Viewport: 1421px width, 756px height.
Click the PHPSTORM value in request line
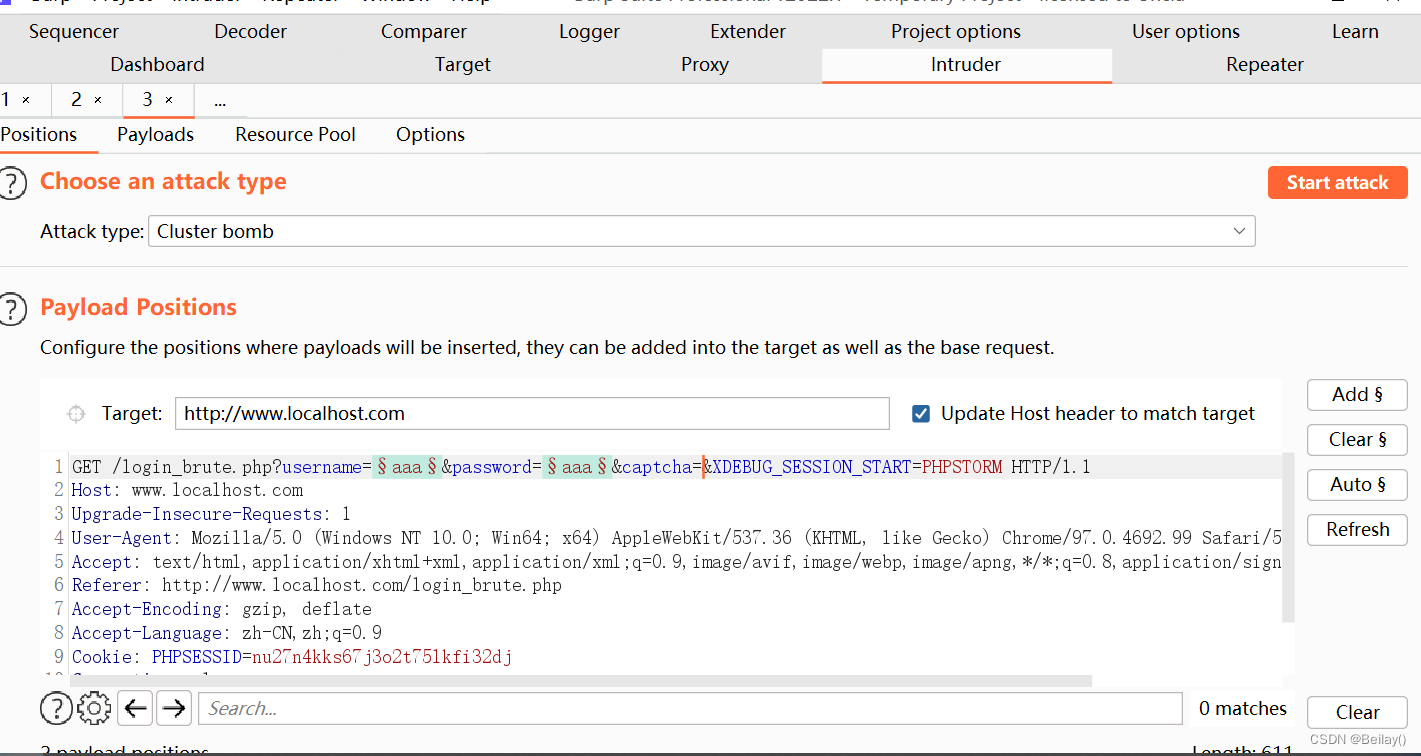[x=962, y=467]
